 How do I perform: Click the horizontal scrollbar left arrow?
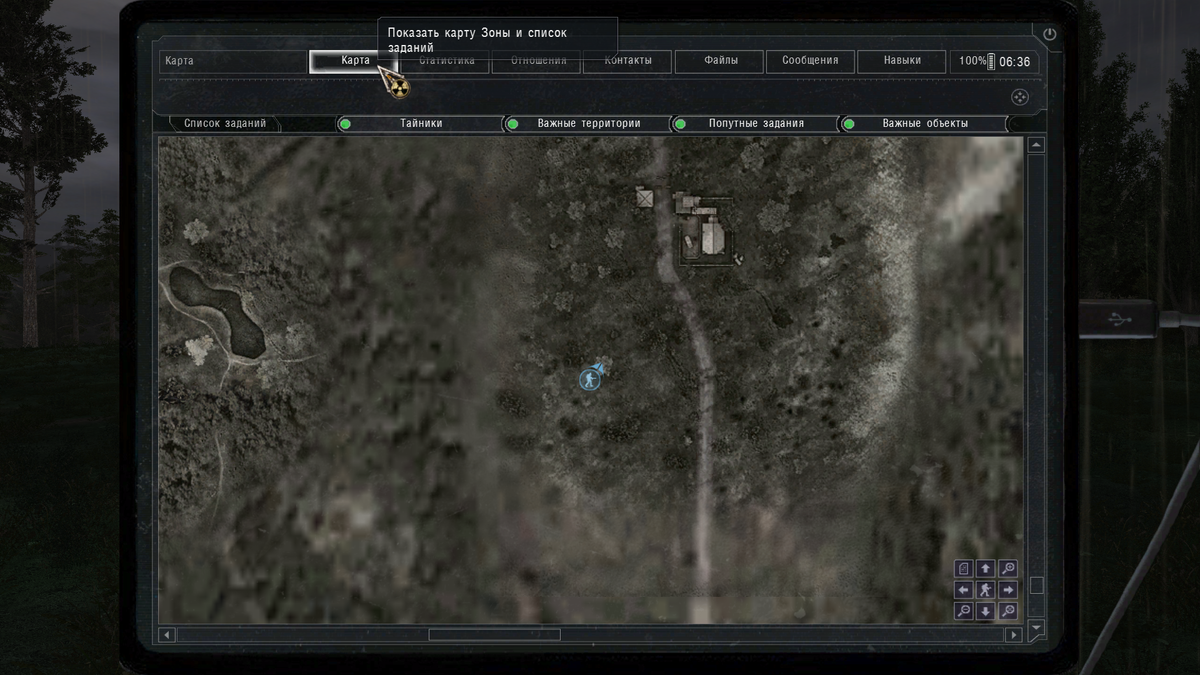click(167, 635)
